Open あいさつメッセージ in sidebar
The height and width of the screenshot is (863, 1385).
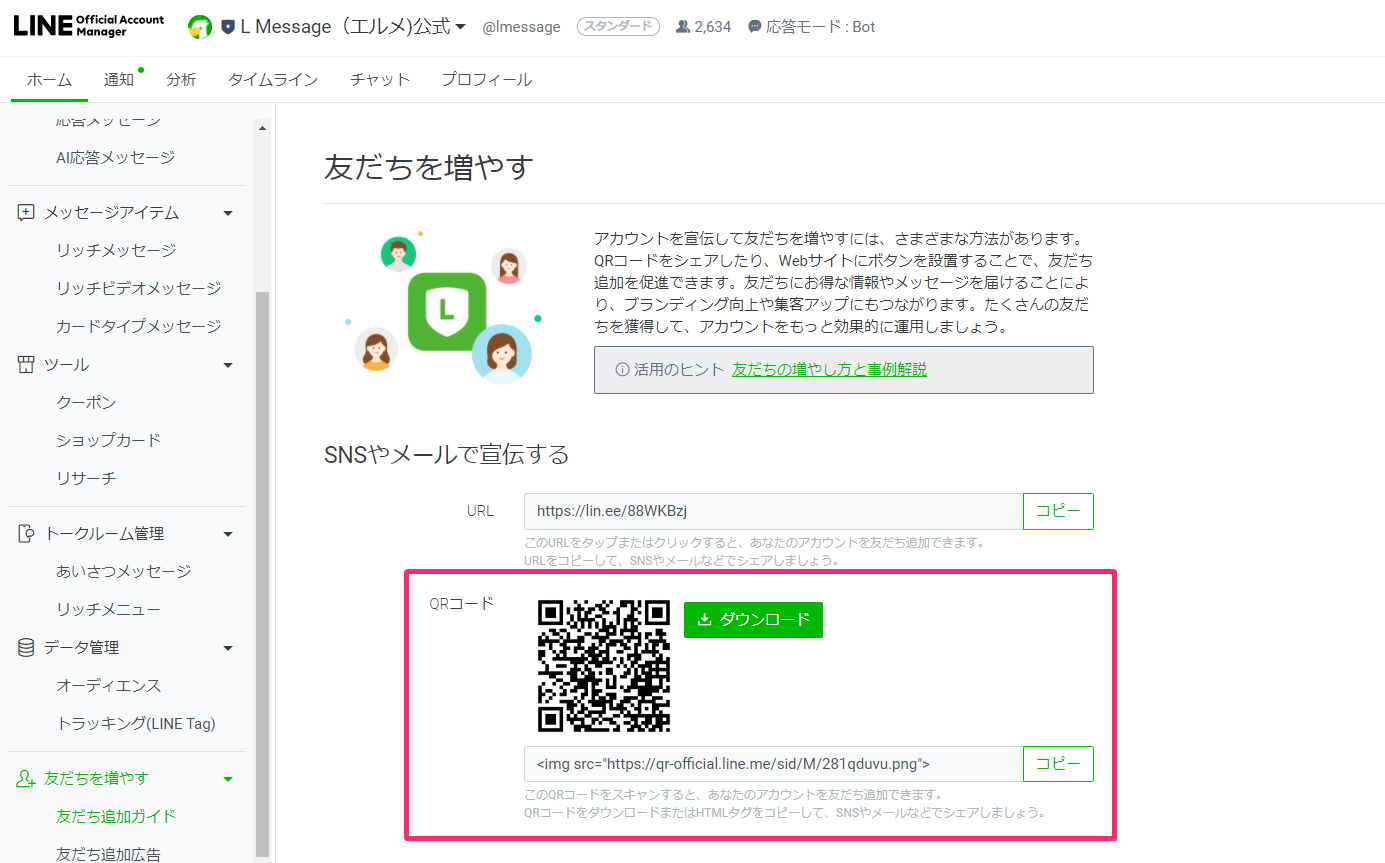coord(124,571)
